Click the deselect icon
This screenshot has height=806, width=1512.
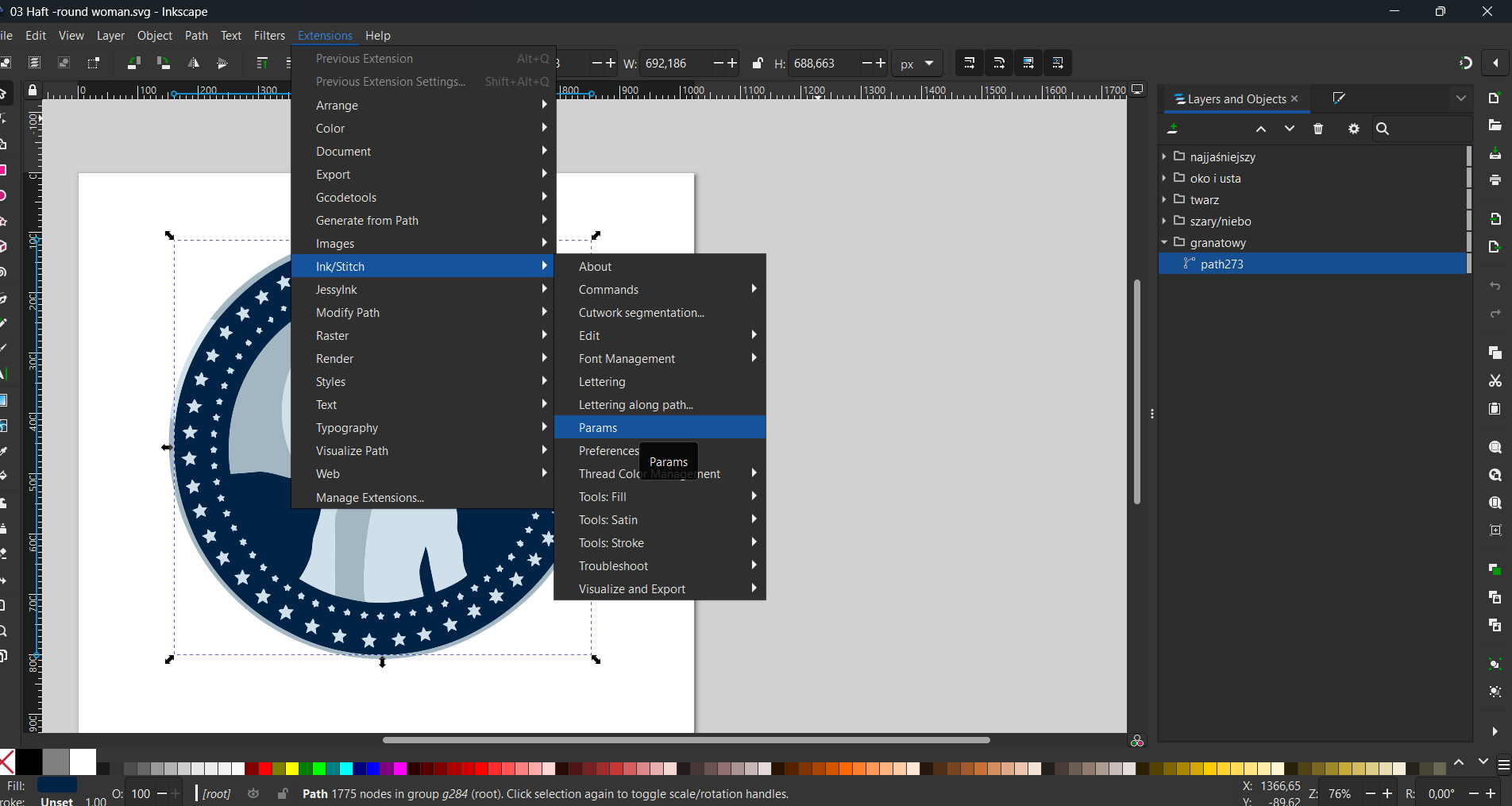click(x=64, y=63)
